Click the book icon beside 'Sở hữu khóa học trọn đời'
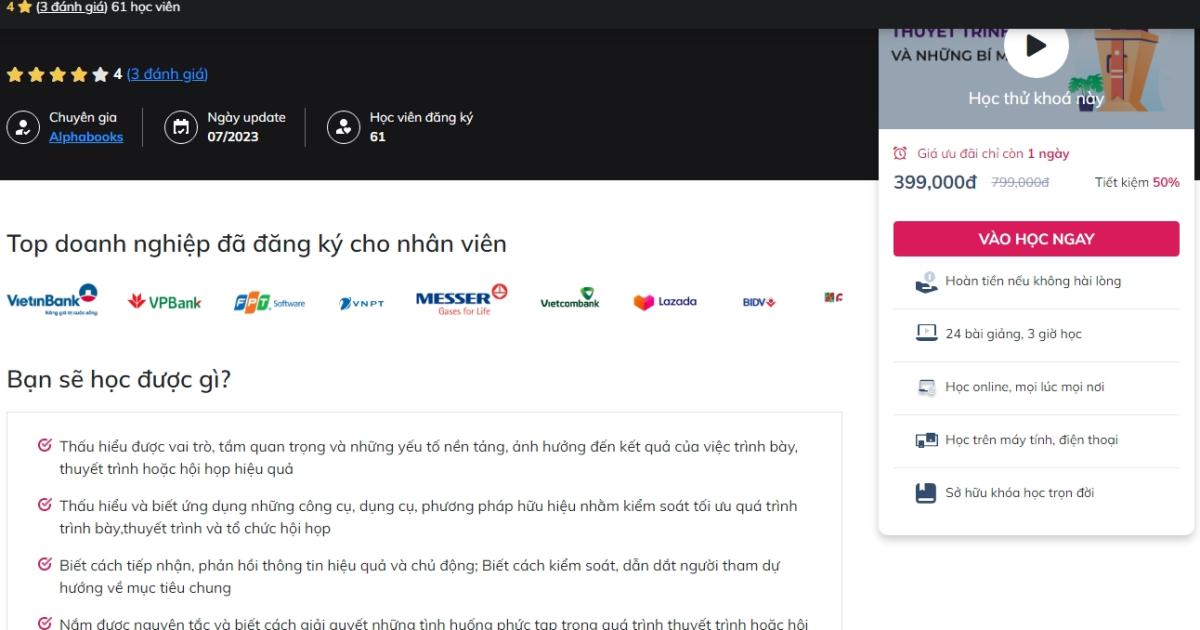 click(x=924, y=492)
